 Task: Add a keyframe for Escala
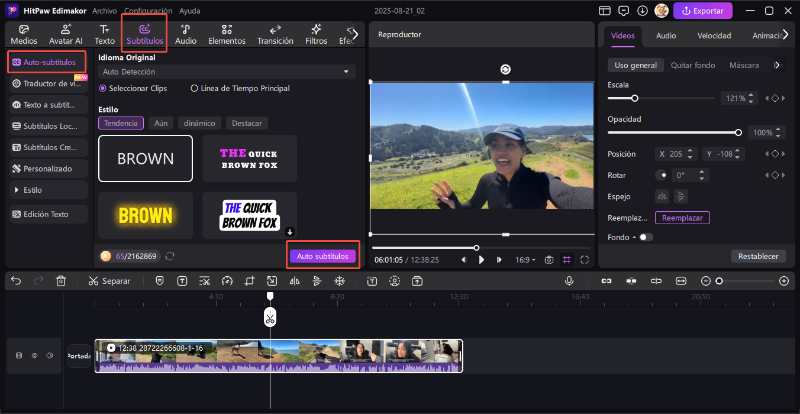coord(774,98)
